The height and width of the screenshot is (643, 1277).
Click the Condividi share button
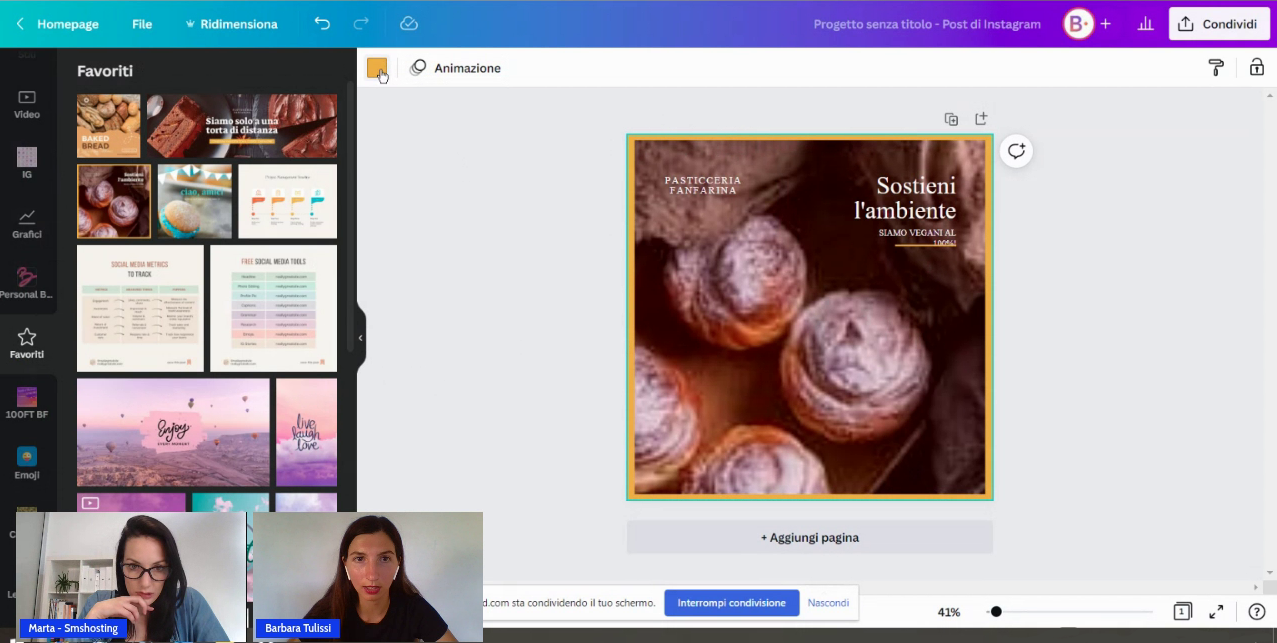click(1218, 24)
